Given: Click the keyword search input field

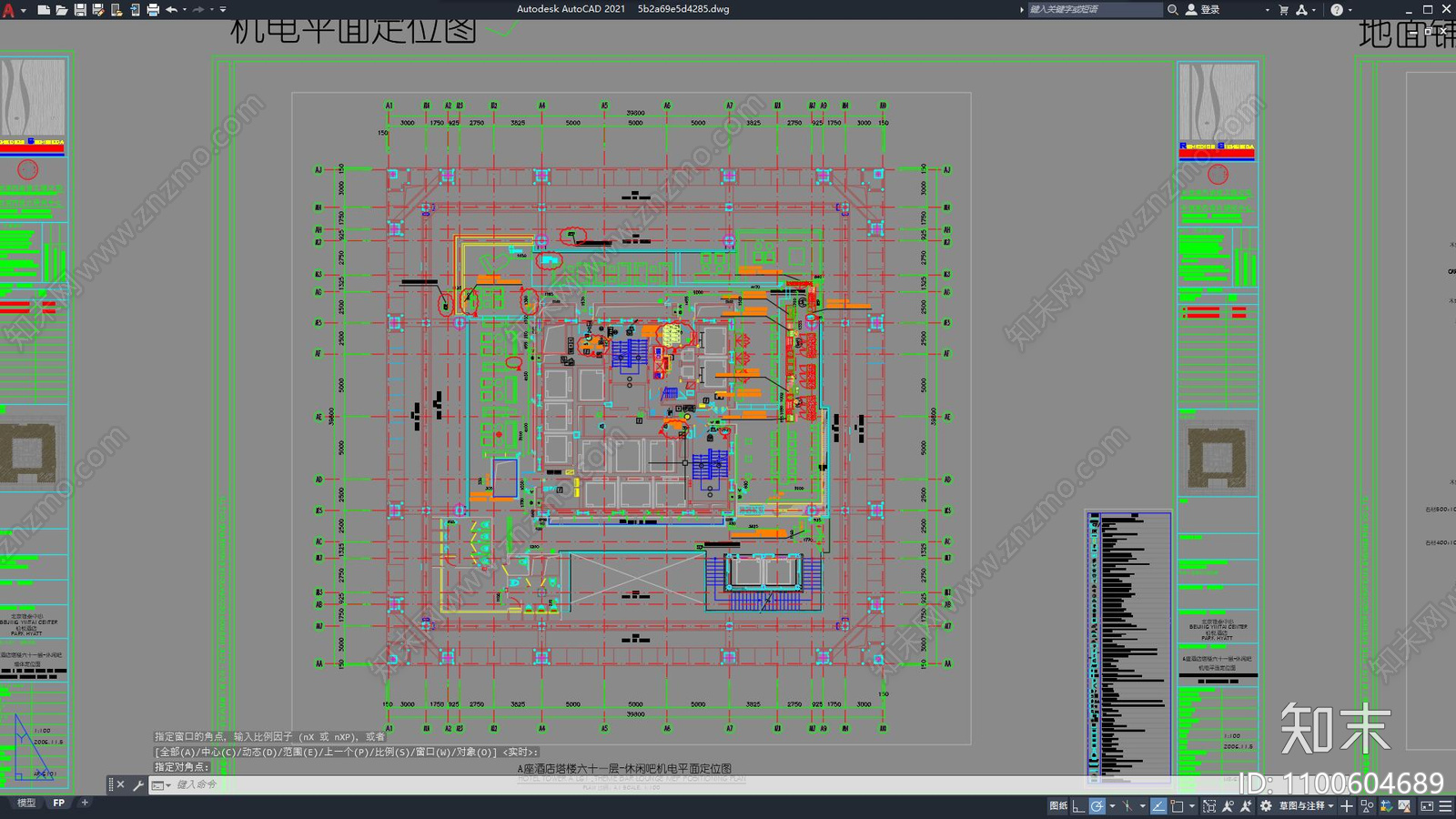Looking at the screenshot, I should tap(1095, 9).
